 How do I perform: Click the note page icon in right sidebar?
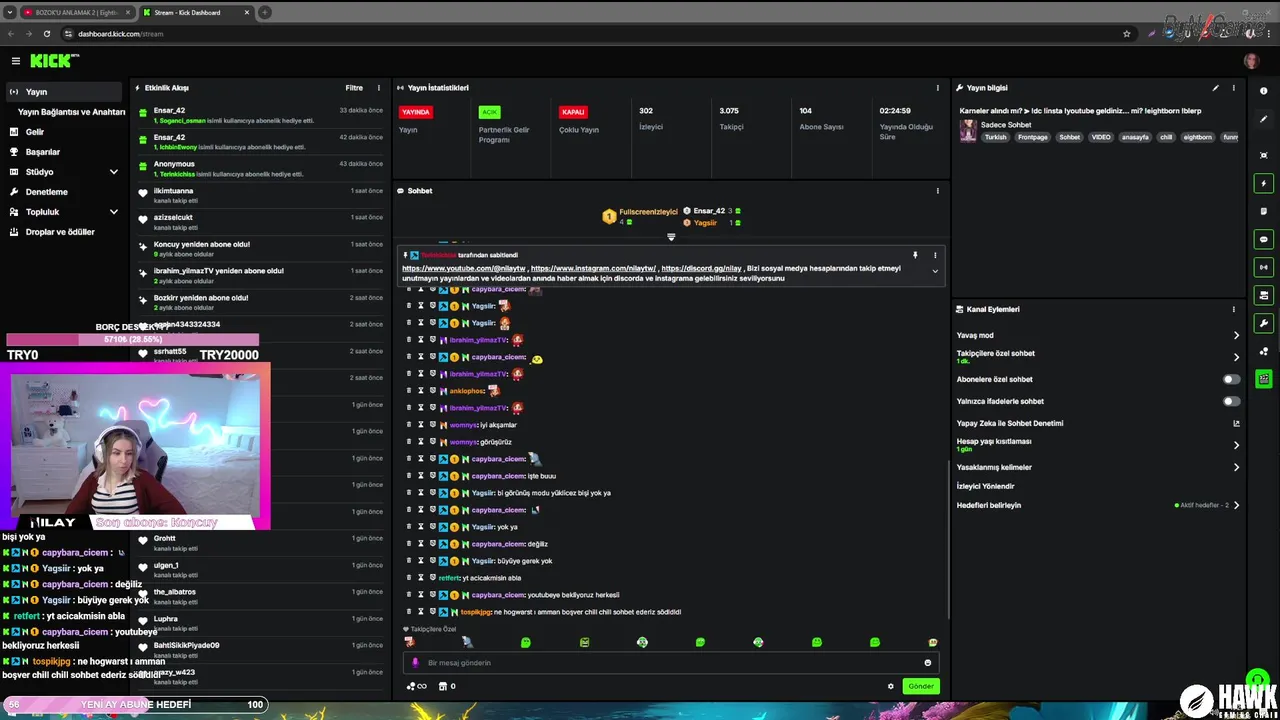(1264, 211)
